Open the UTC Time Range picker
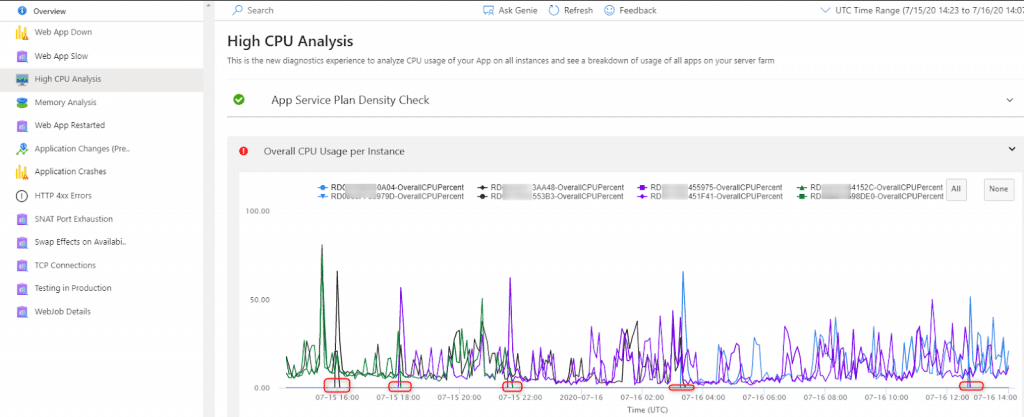Viewport: 1024px width, 417px height. coord(921,10)
